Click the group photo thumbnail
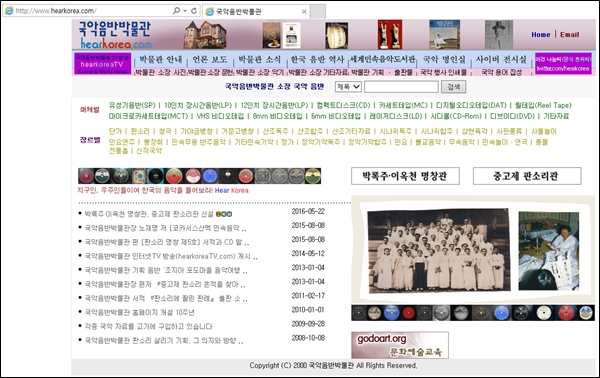 click(439, 251)
